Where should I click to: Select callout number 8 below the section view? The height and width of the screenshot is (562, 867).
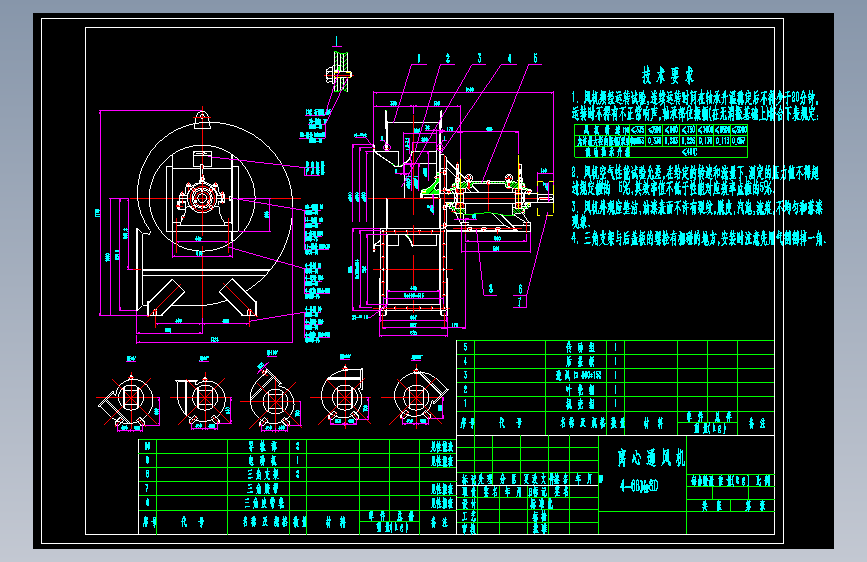click(x=490, y=289)
